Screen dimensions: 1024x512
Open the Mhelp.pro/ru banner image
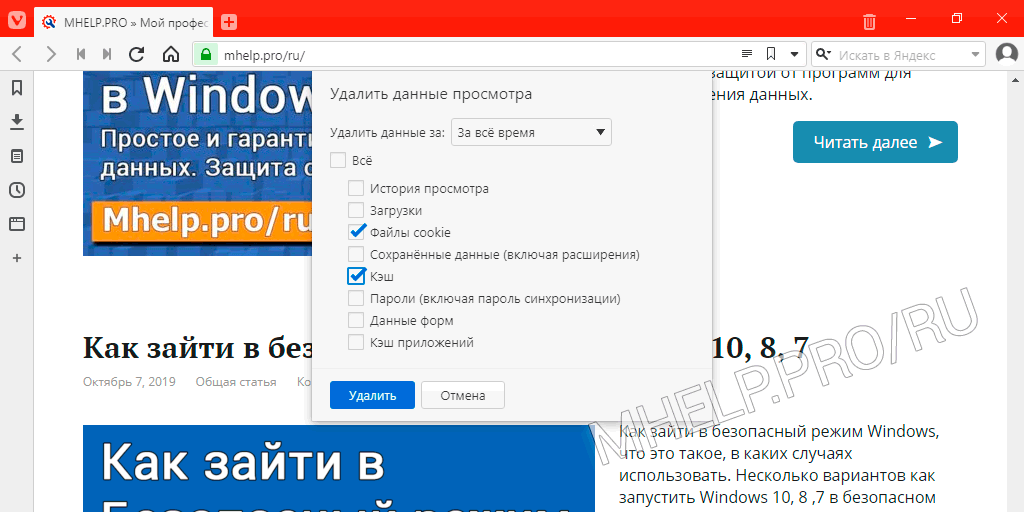tap(197, 163)
